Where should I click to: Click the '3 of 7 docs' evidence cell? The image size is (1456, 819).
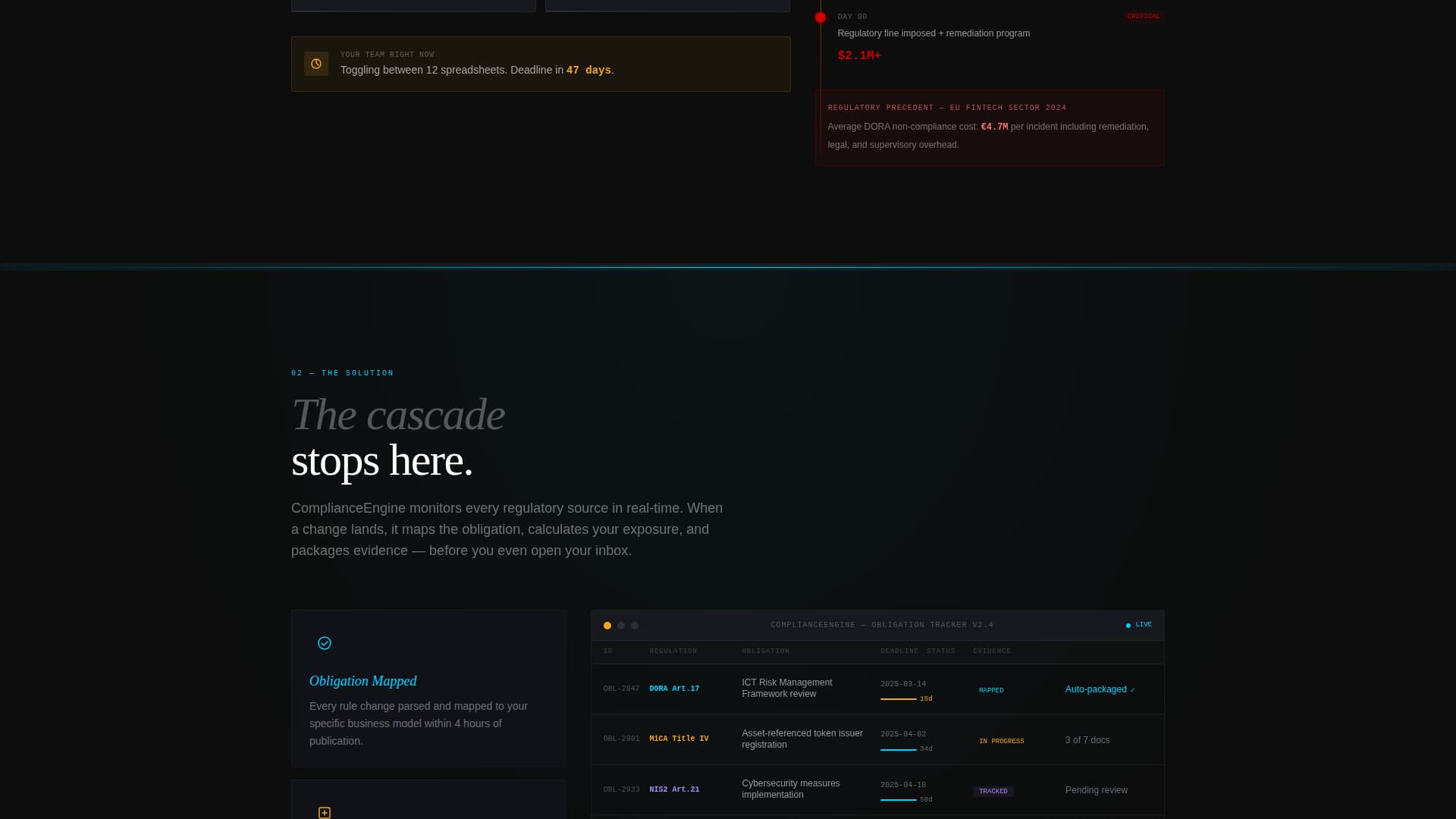pyautogui.click(x=1087, y=740)
